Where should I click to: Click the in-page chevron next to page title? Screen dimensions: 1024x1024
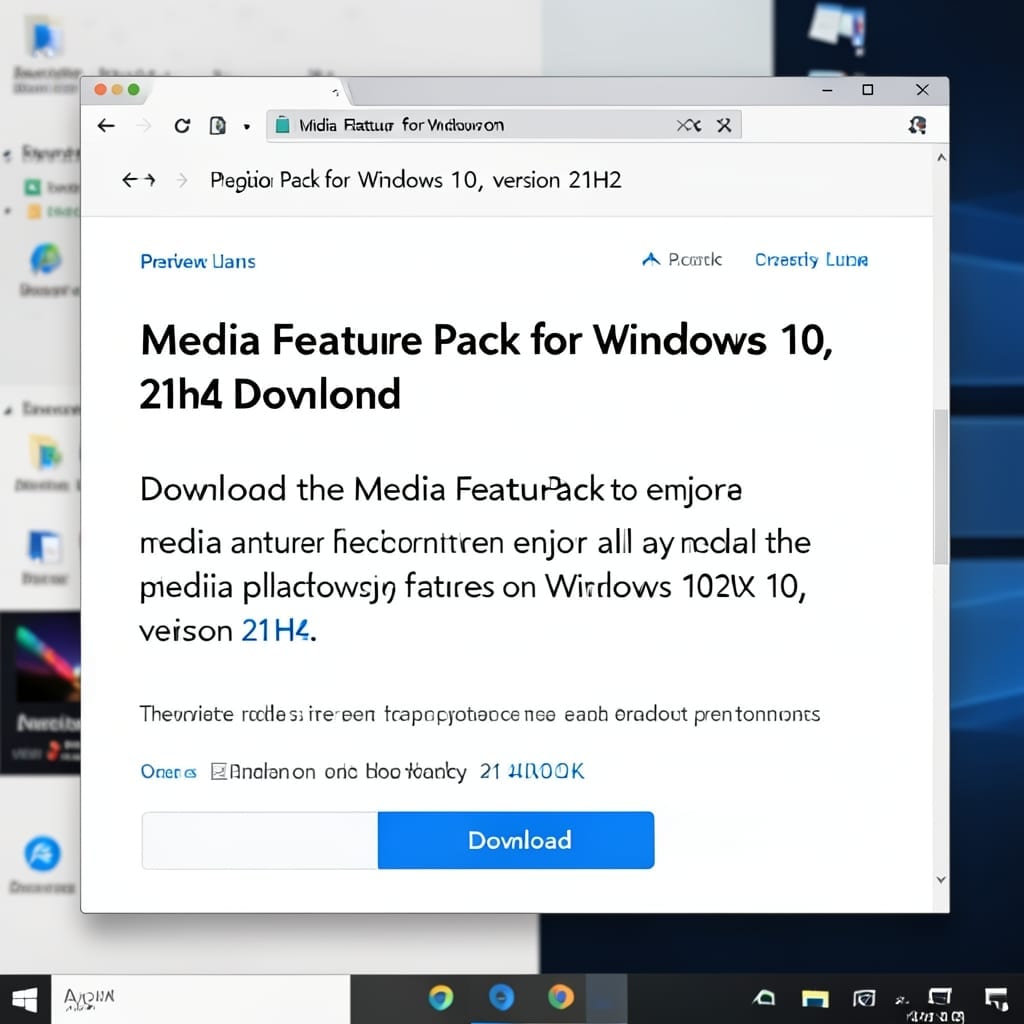[182, 180]
